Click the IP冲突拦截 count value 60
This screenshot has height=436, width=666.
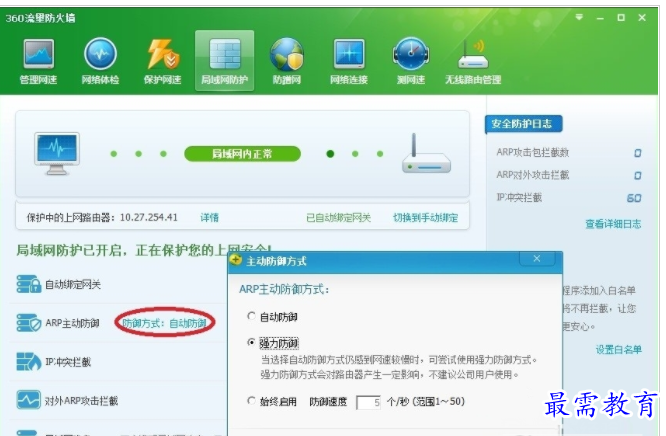[x=634, y=198]
